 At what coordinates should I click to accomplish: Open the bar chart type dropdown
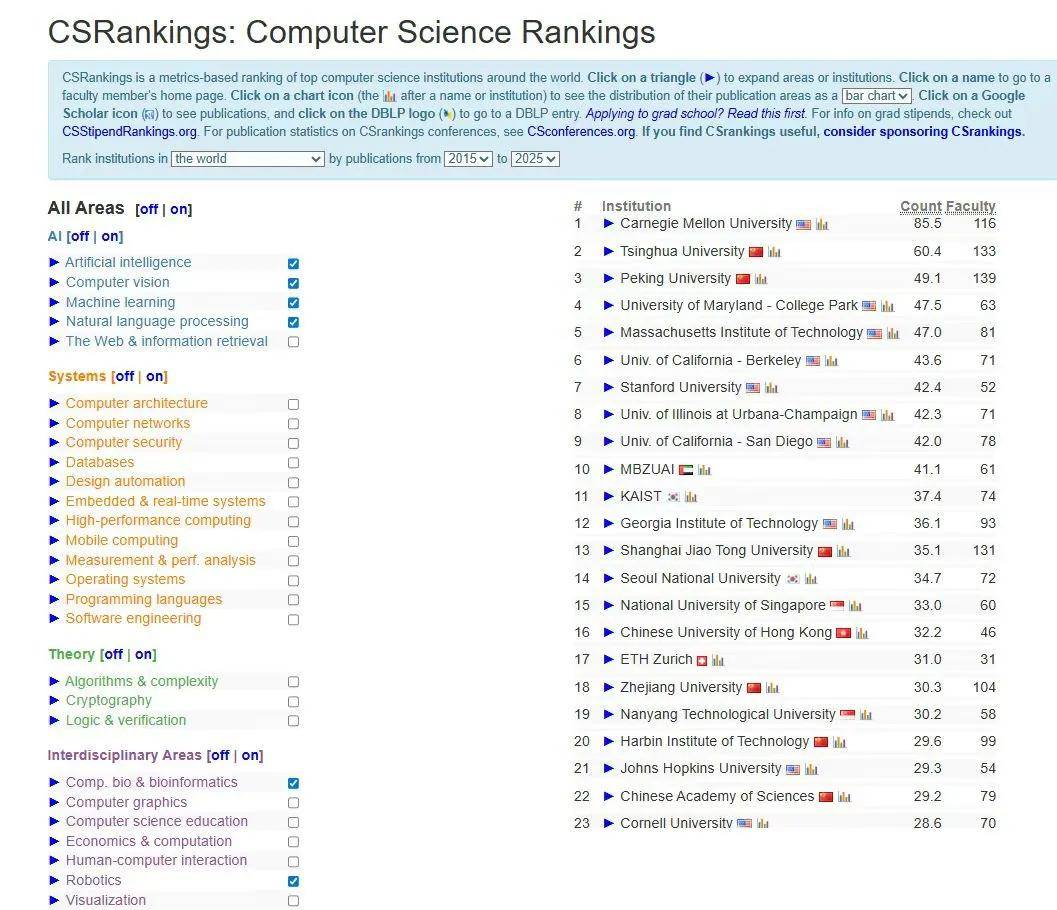point(876,96)
